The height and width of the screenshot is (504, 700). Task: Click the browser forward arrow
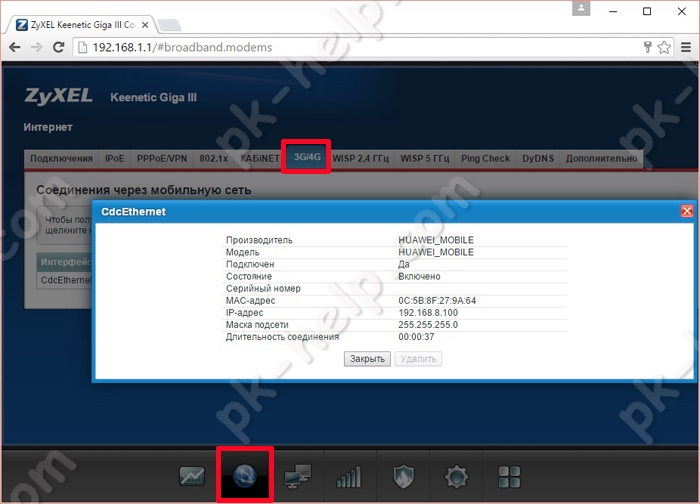[x=36, y=47]
